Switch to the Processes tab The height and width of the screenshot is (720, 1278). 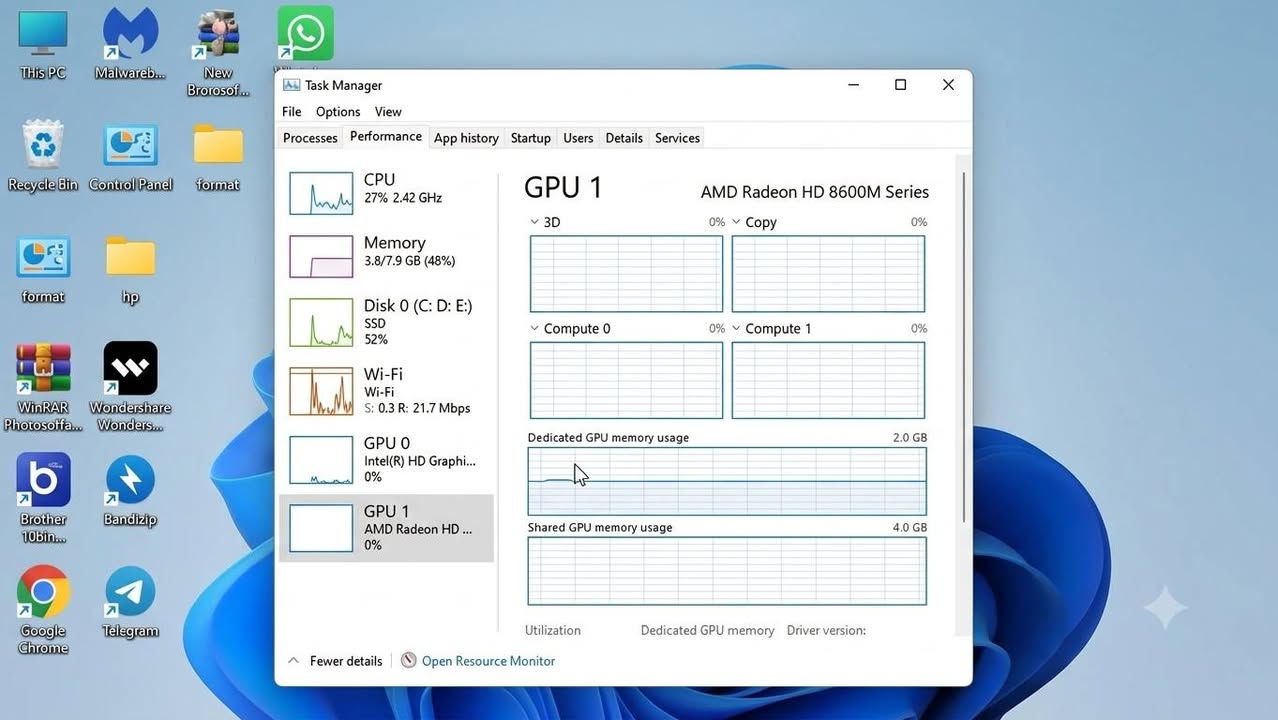310,138
